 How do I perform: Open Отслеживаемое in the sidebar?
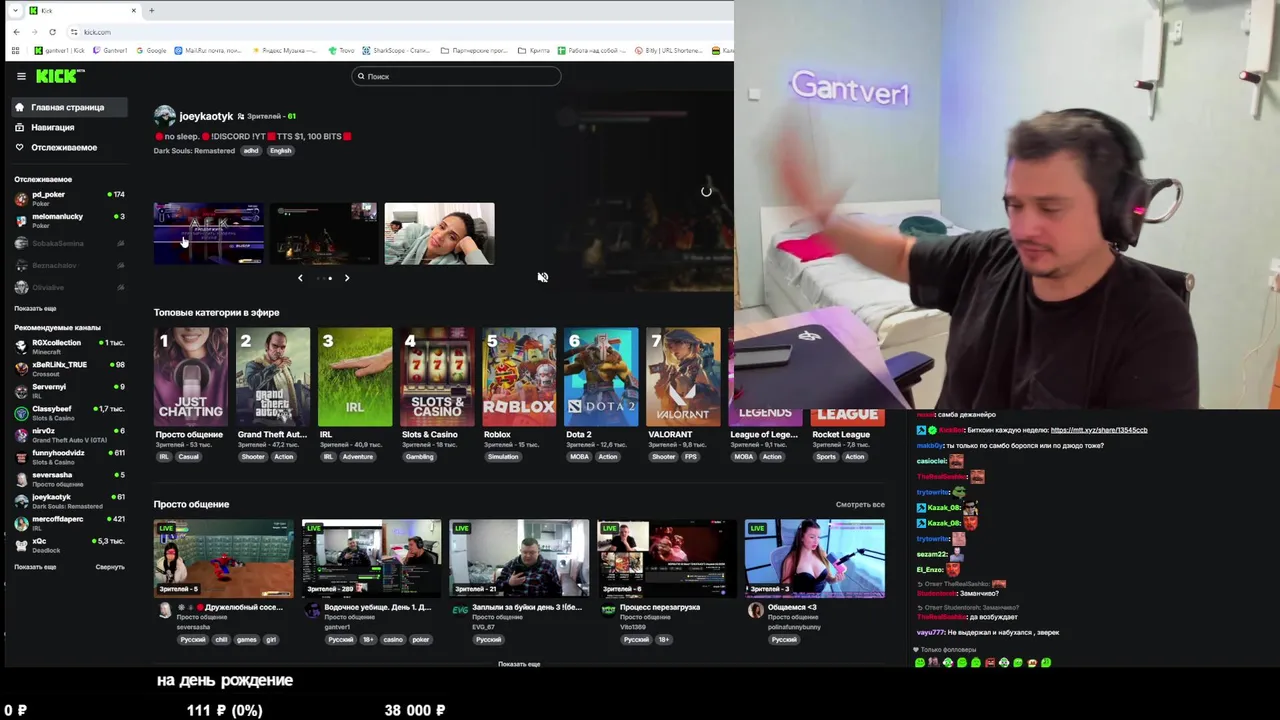pos(64,147)
